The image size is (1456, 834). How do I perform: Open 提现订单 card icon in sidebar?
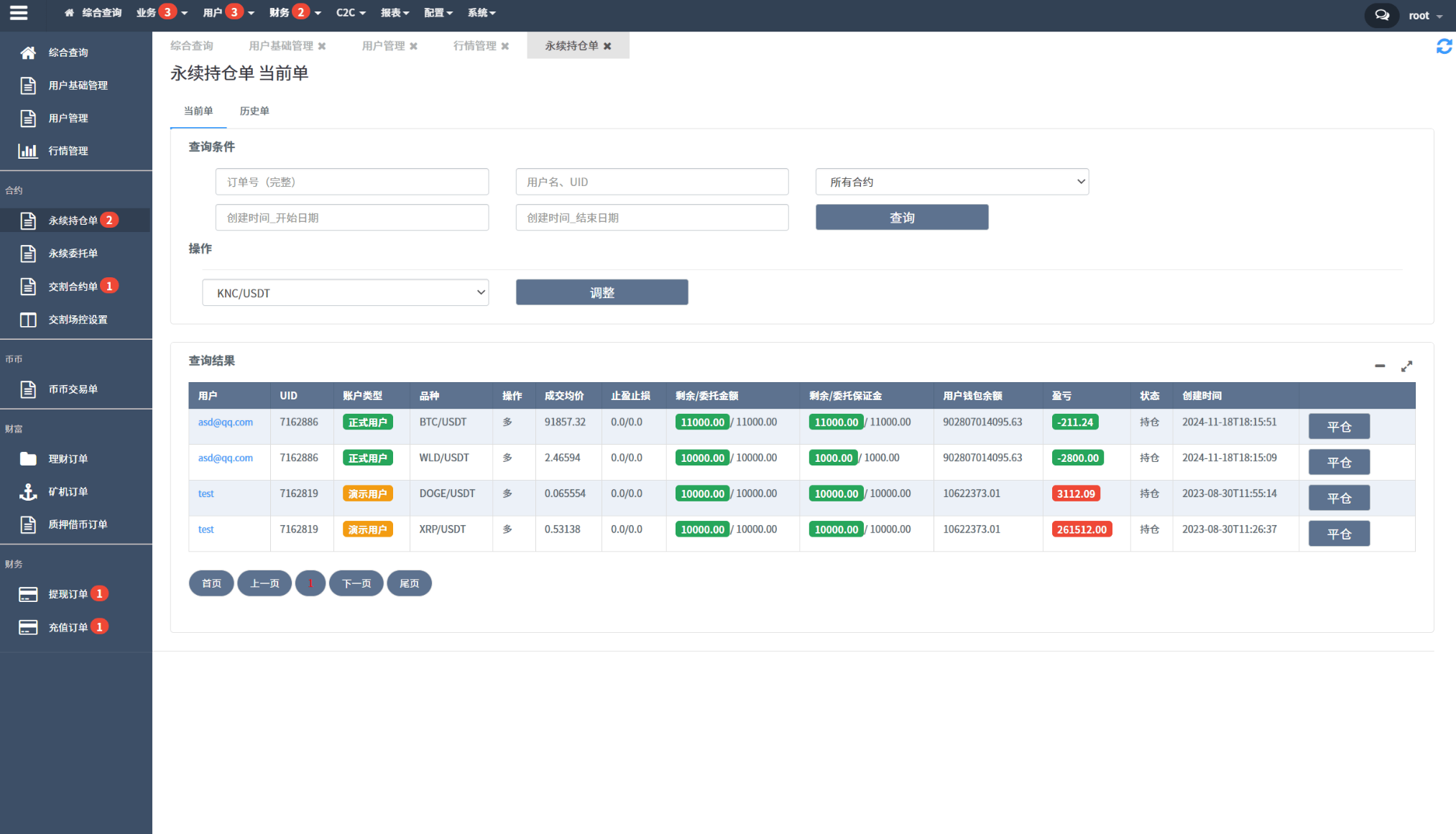tap(28, 594)
